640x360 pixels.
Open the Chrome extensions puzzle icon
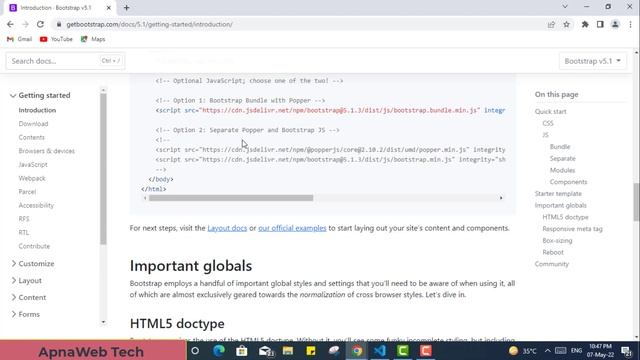tap(585, 24)
